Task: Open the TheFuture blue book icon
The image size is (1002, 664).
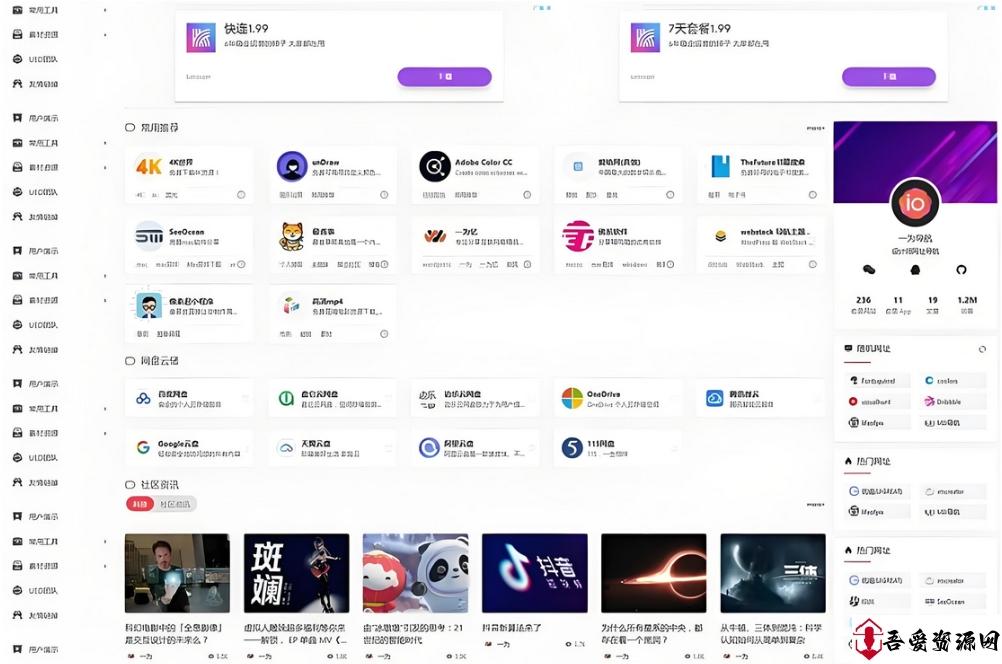Action: pos(720,167)
